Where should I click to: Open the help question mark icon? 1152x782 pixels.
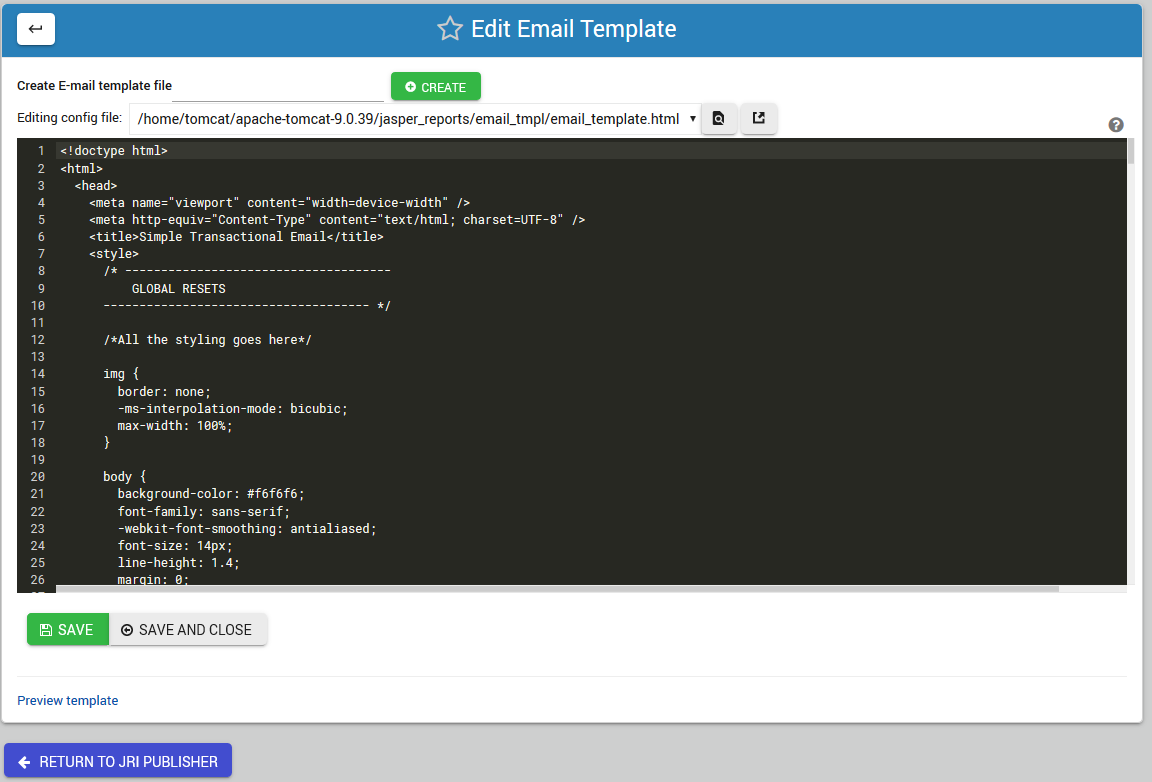(x=1116, y=125)
